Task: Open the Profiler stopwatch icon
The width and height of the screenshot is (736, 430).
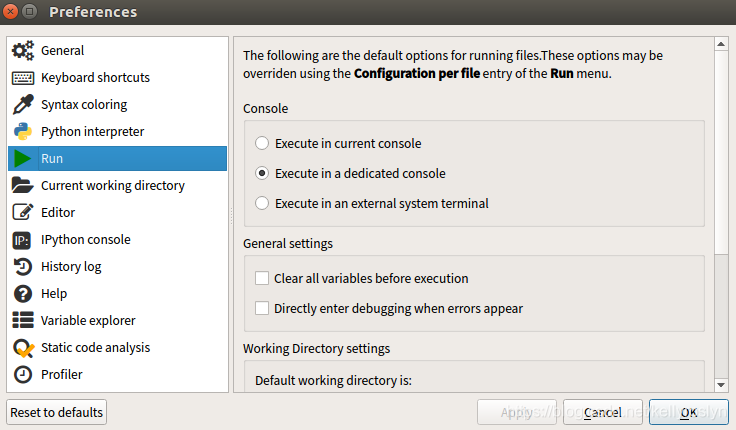Action: (x=22, y=375)
